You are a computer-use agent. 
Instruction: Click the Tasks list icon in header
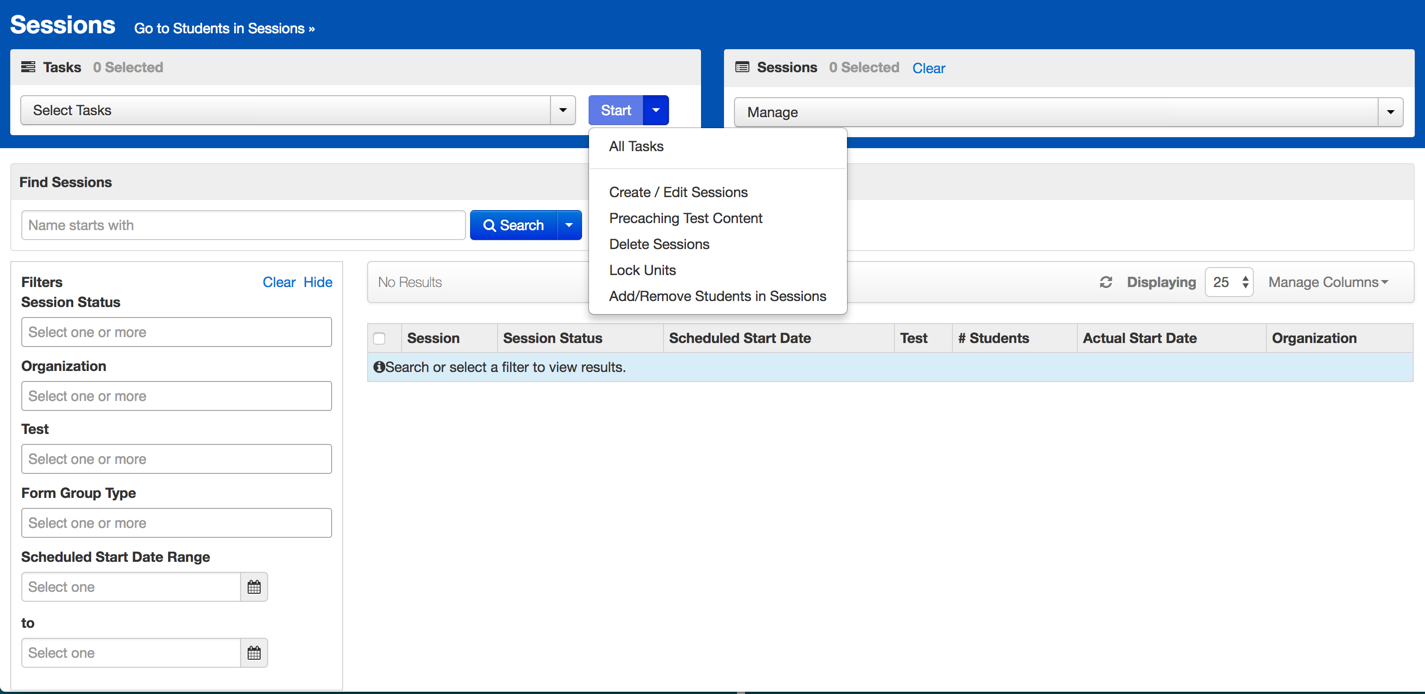[x=28, y=67]
